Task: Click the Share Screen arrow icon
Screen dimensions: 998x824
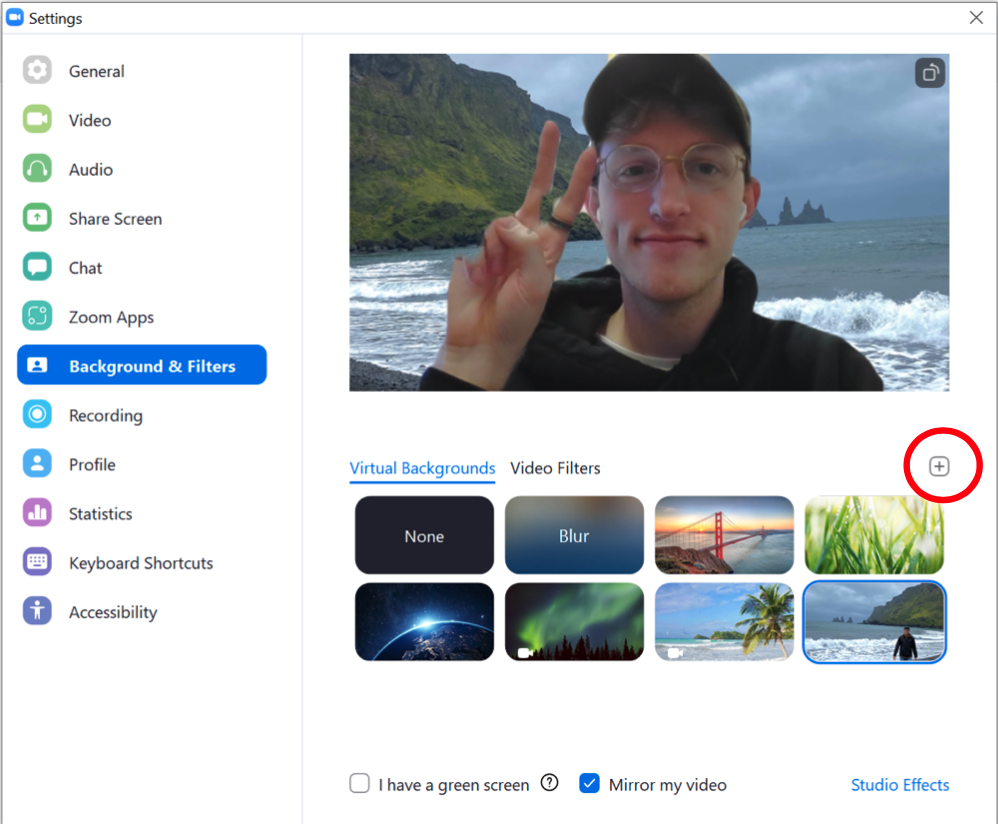Action: coord(37,218)
